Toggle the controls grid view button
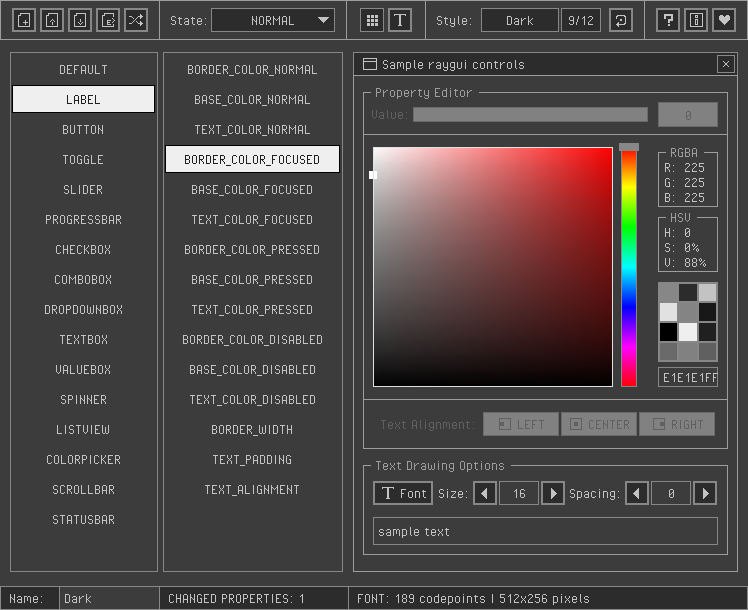The image size is (748, 610). [372, 20]
